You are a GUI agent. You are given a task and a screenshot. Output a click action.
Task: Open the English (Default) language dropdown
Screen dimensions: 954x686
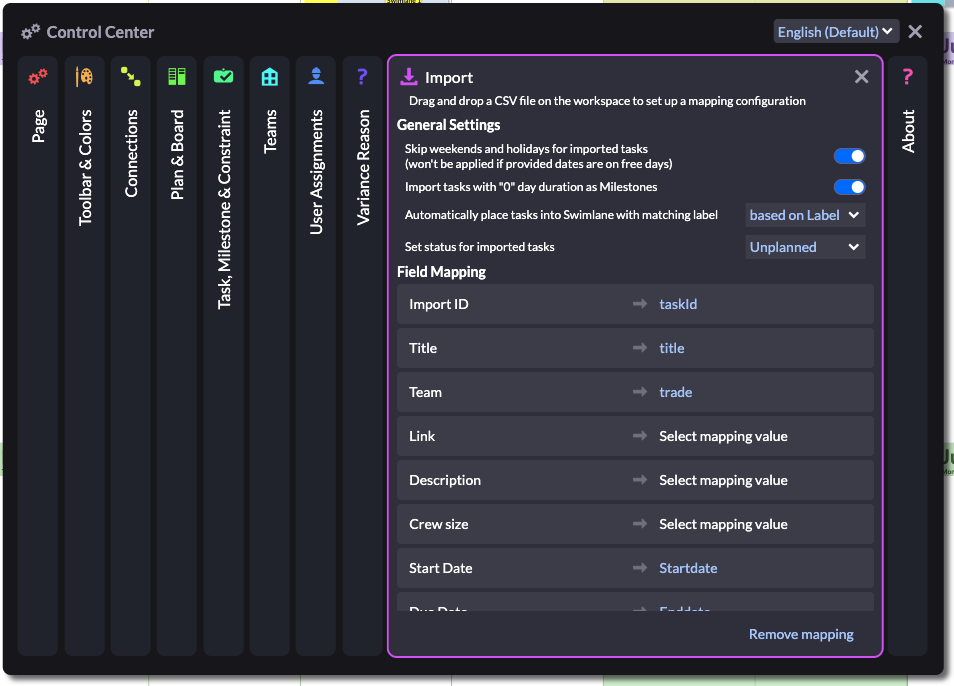[x=835, y=32]
